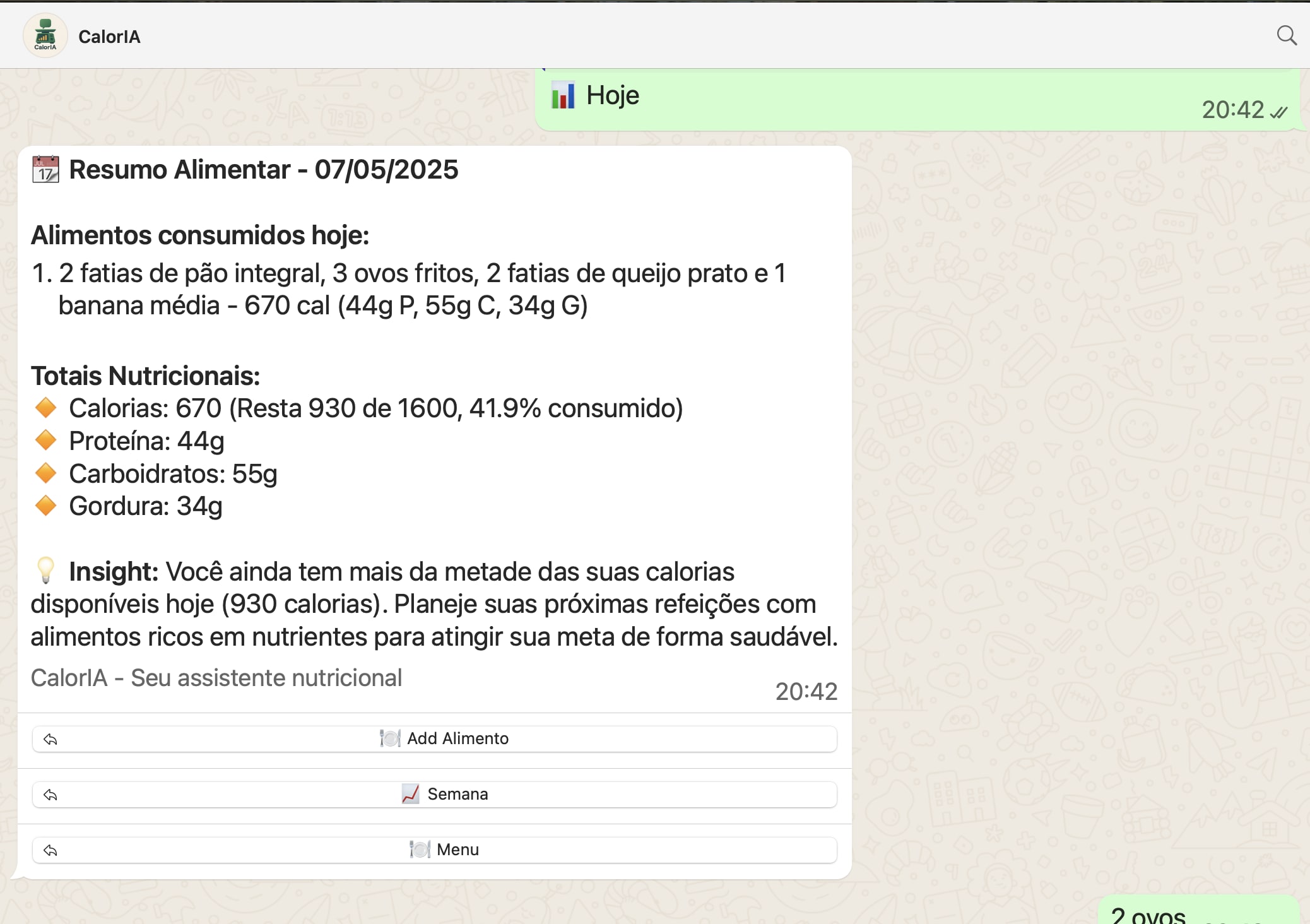Click the 20:42 timestamp of summary message

pyautogui.click(x=806, y=692)
